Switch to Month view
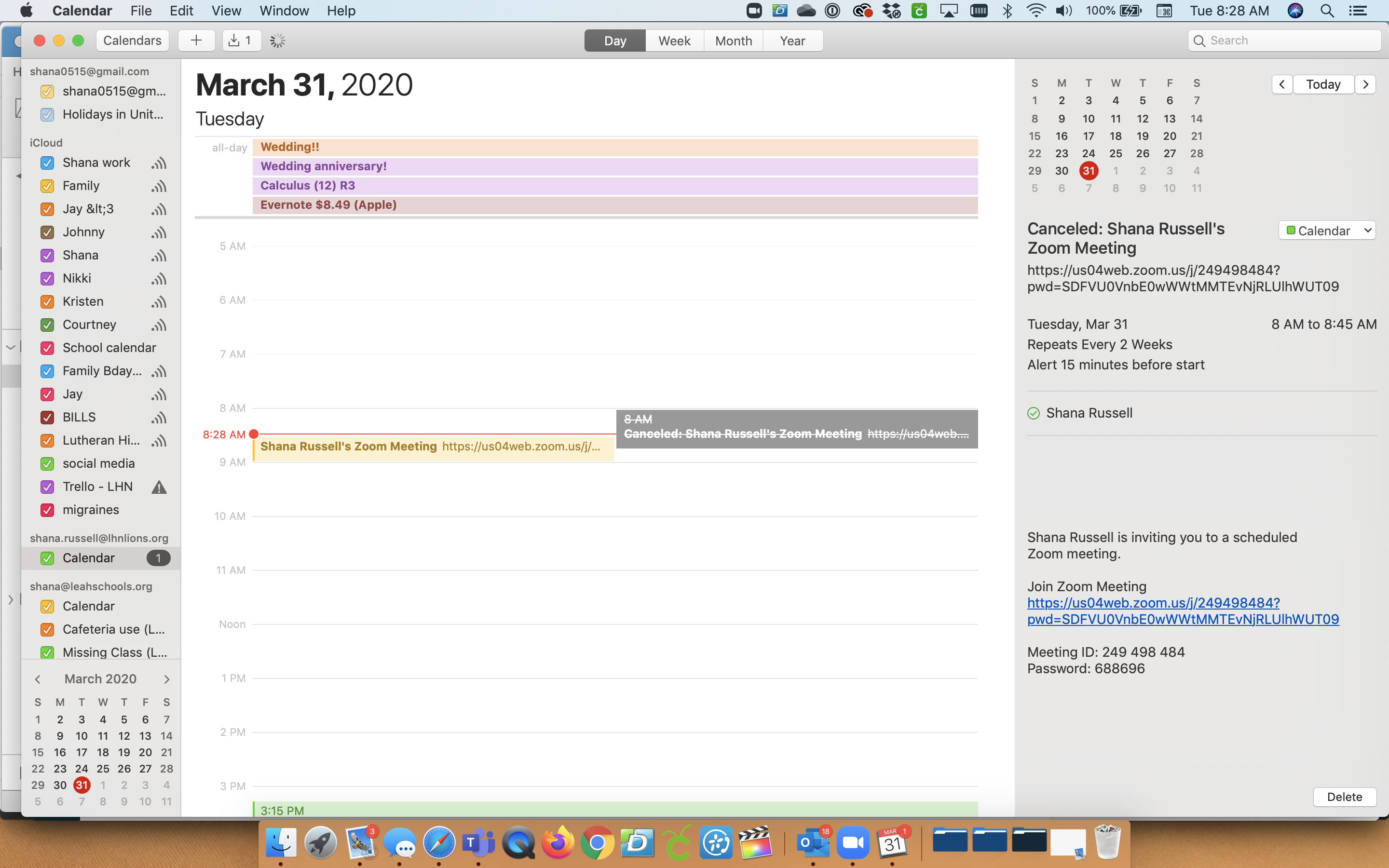The image size is (1389, 868). (732, 41)
